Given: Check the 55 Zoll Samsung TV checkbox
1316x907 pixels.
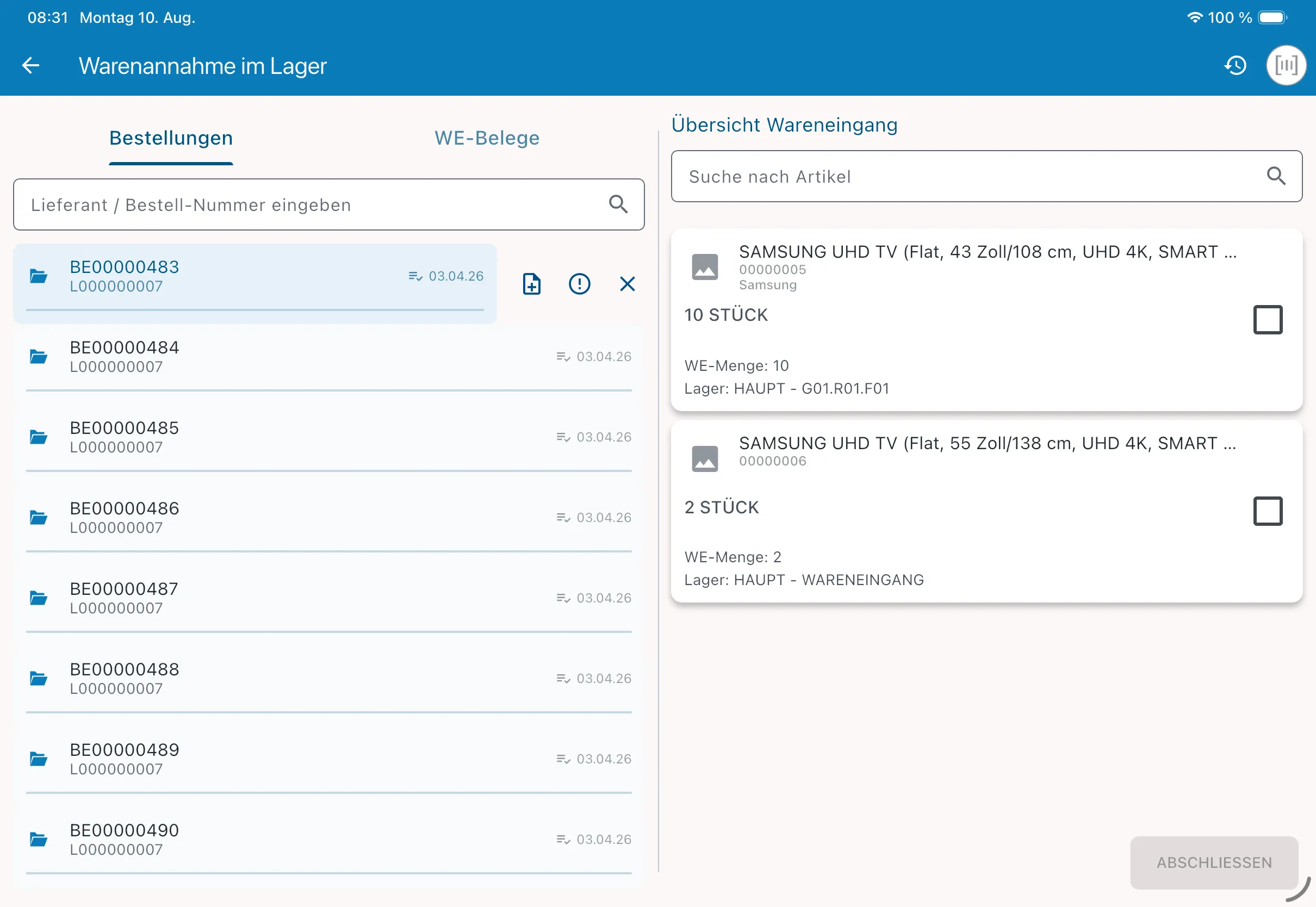Looking at the screenshot, I should (x=1268, y=511).
